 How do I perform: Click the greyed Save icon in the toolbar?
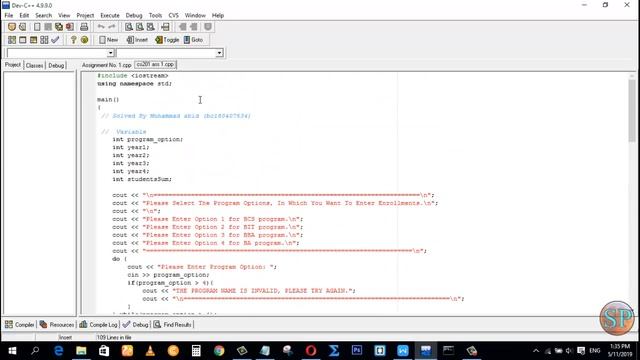(48, 27)
